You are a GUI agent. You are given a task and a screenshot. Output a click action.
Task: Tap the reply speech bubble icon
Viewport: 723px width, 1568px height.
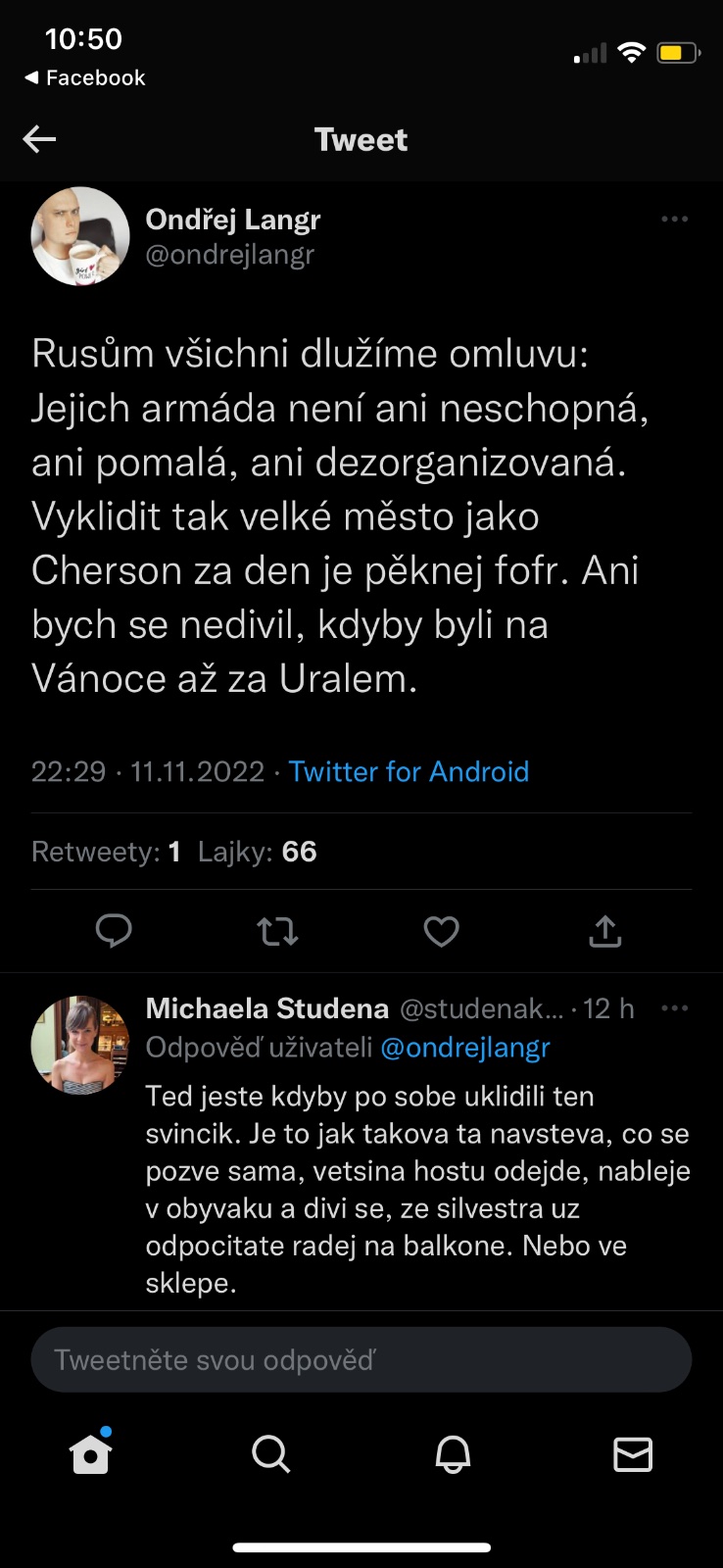coord(114,931)
